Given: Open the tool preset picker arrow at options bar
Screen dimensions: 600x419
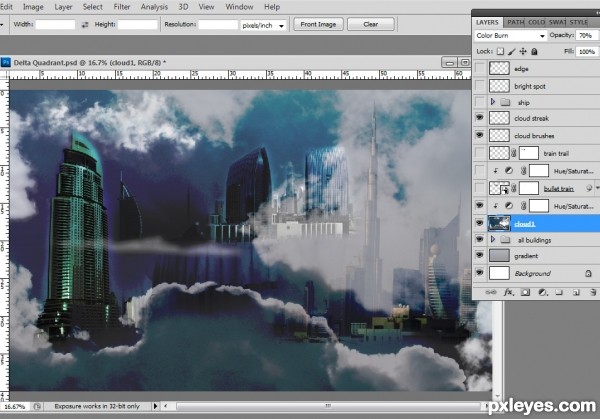Looking at the screenshot, I should [x=2, y=25].
